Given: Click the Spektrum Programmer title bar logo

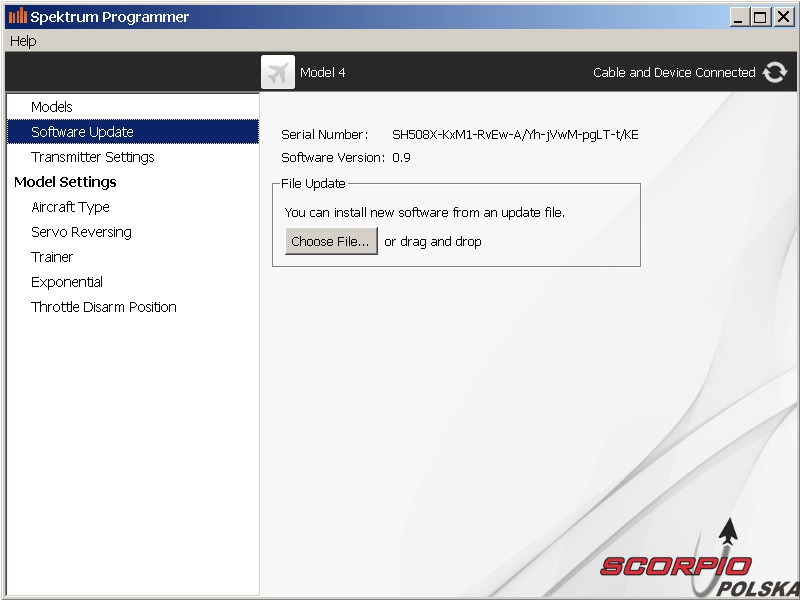Looking at the screenshot, I should [18, 16].
